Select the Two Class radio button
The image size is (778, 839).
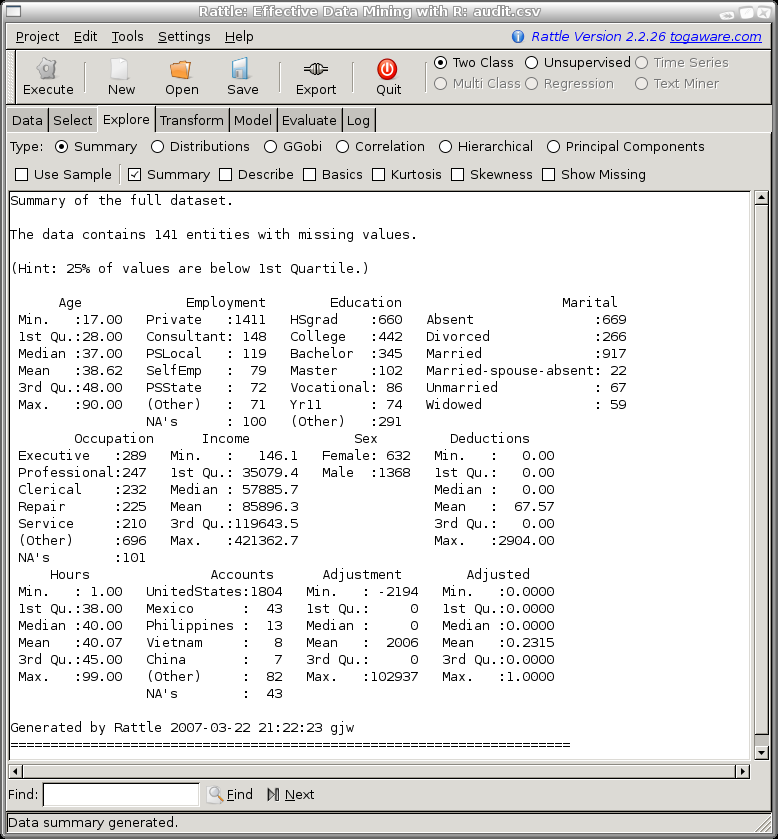coord(440,63)
